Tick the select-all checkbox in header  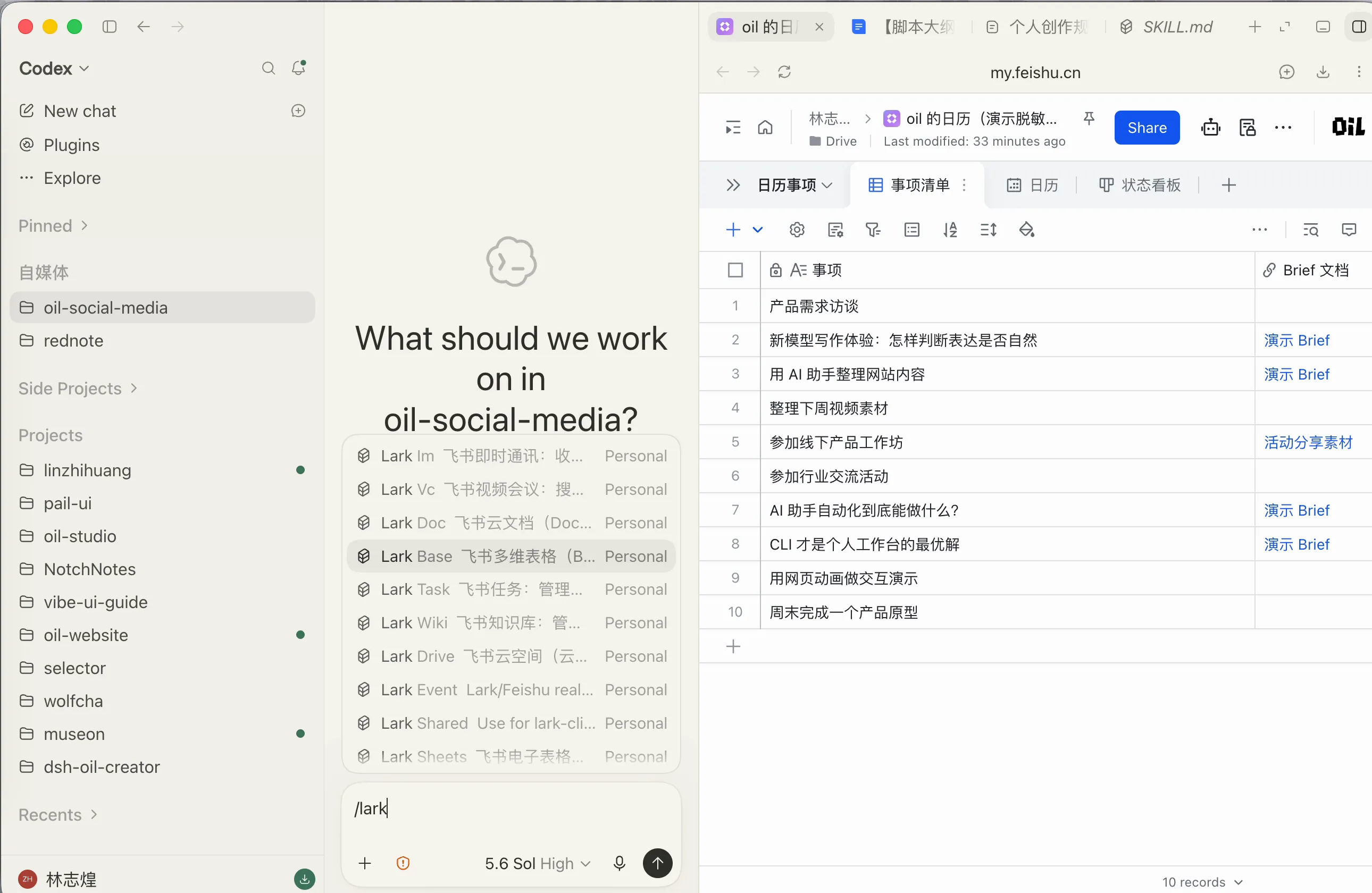735,269
